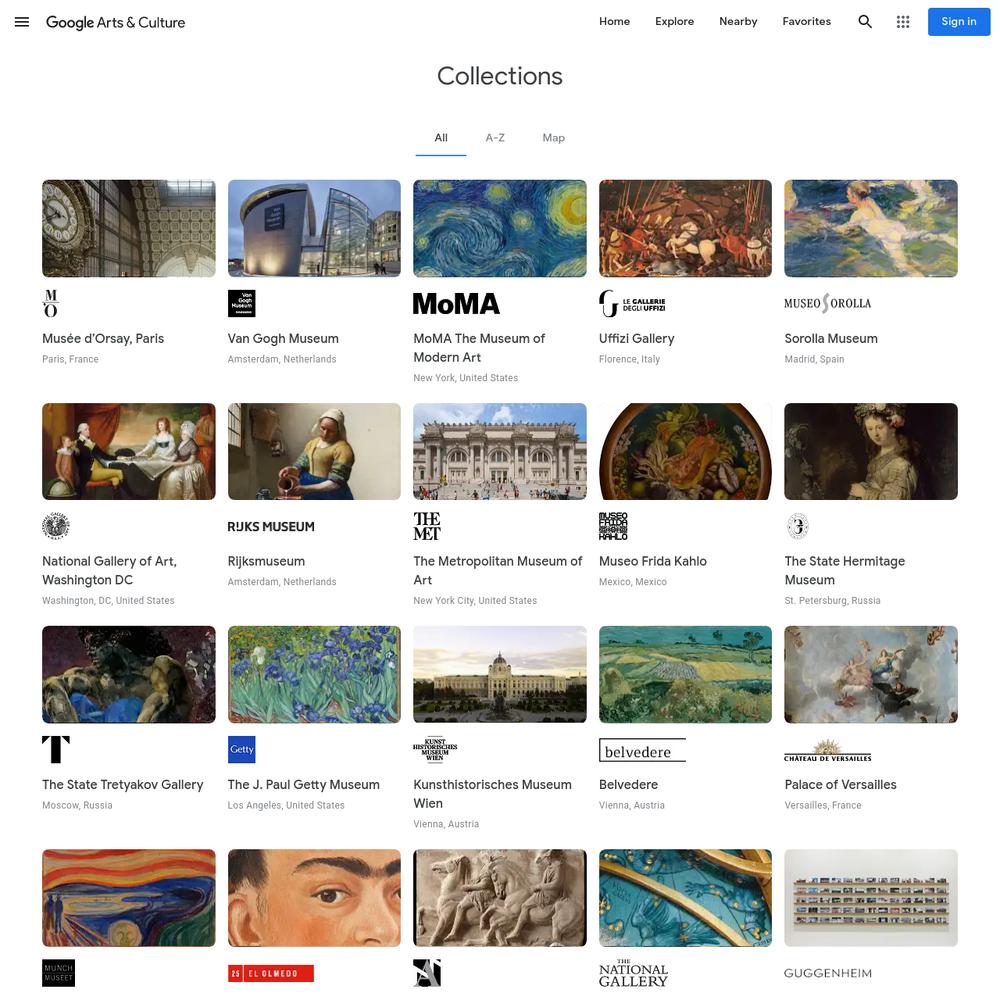Viewport: 1000px width, 1000px height.
Task: Open the Sorolla Museum title link
Action: tap(831, 339)
